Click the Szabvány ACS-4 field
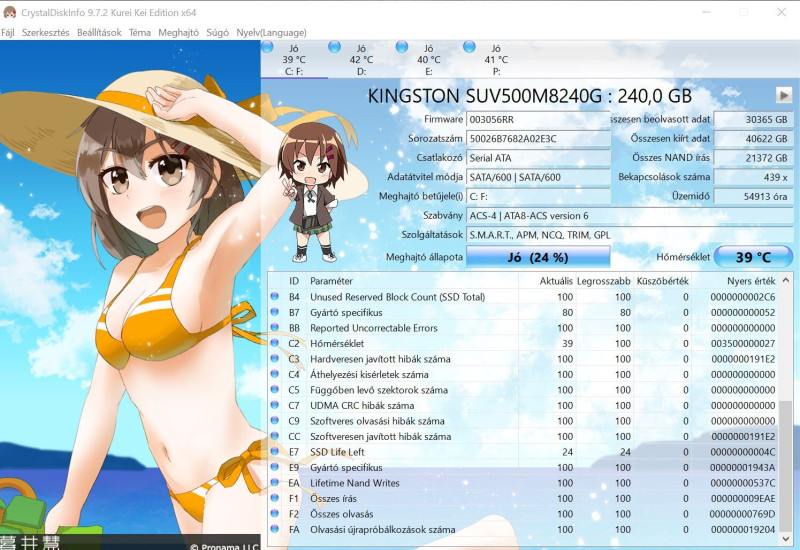This screenshot has width=800, height=550. click(630, 216)
